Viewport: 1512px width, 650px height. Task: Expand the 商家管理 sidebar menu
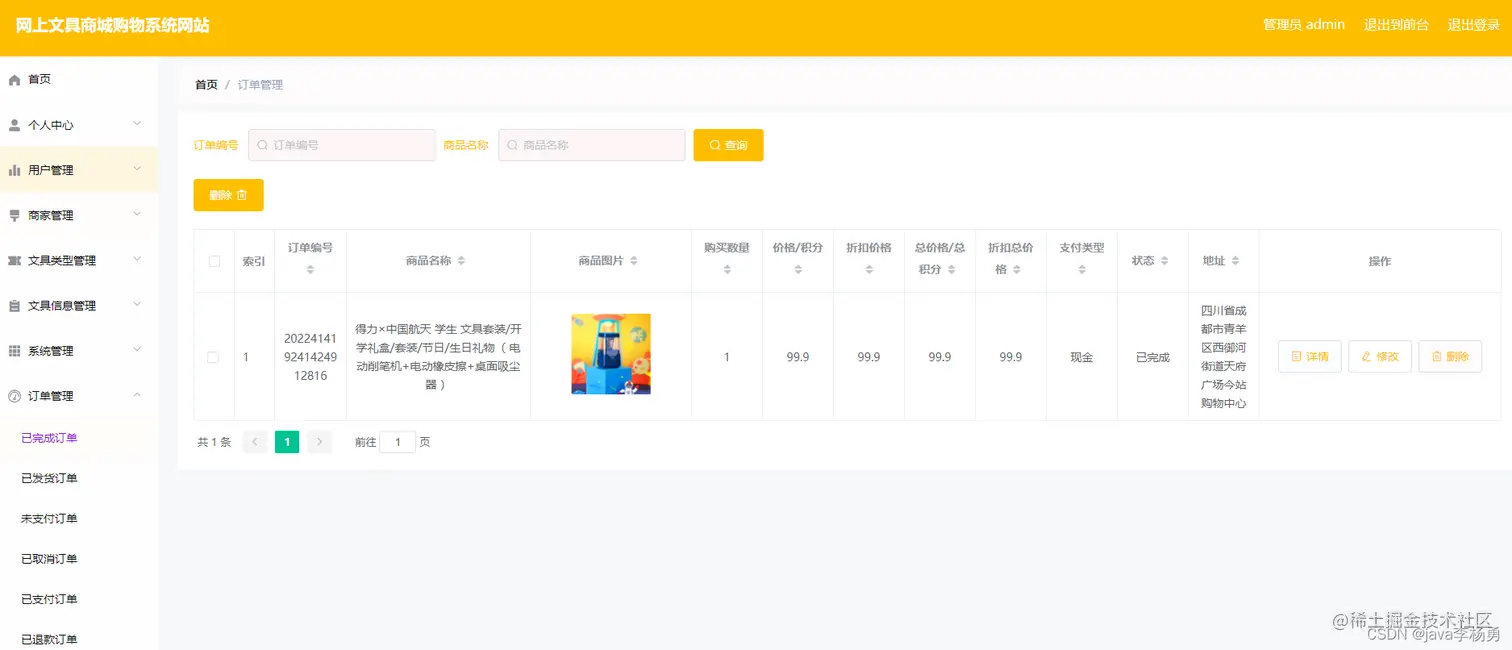[x=137, y=214]
